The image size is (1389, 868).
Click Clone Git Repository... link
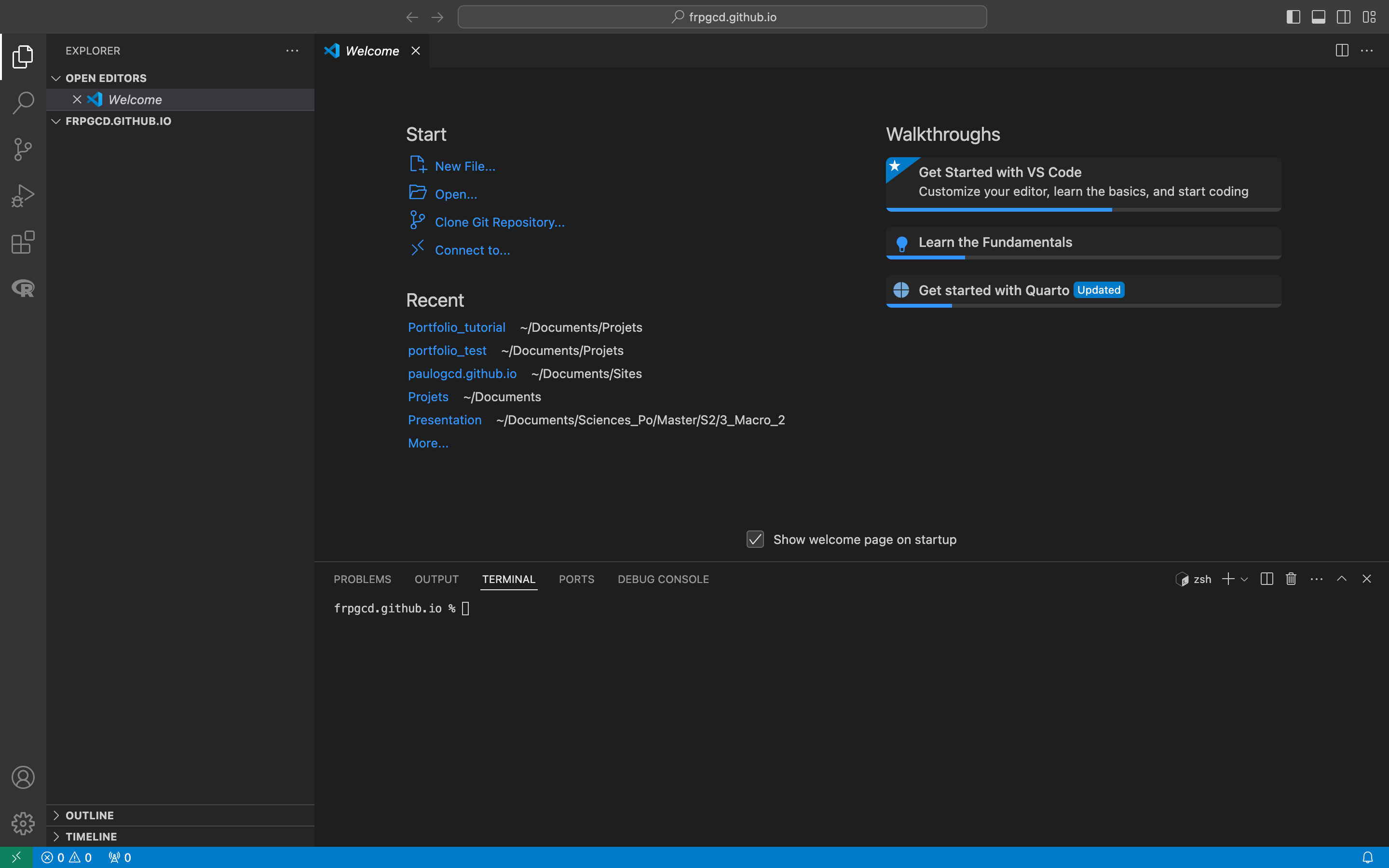tap(499, 222)
